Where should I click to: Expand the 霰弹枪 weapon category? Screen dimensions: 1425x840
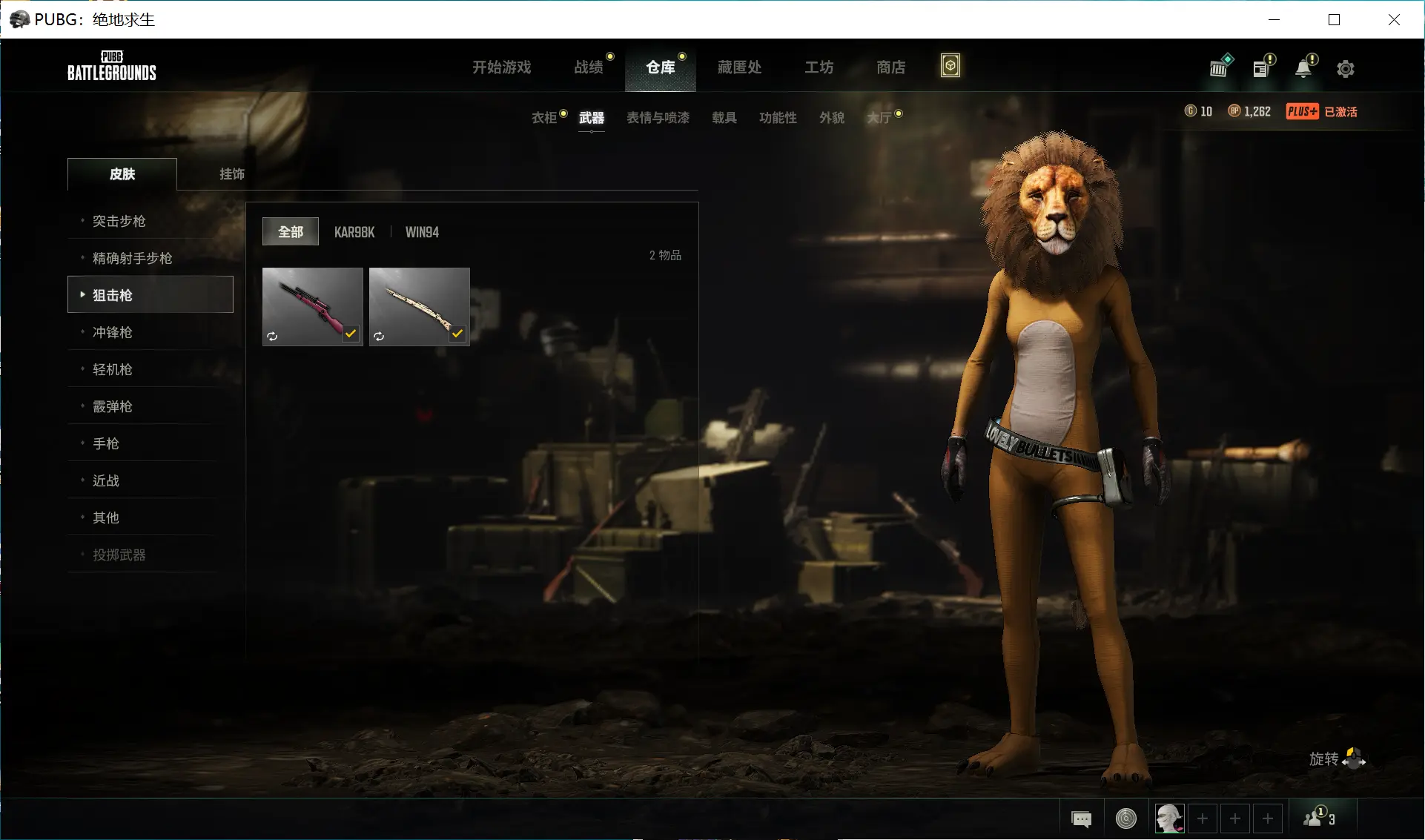[x=113, y=406]
